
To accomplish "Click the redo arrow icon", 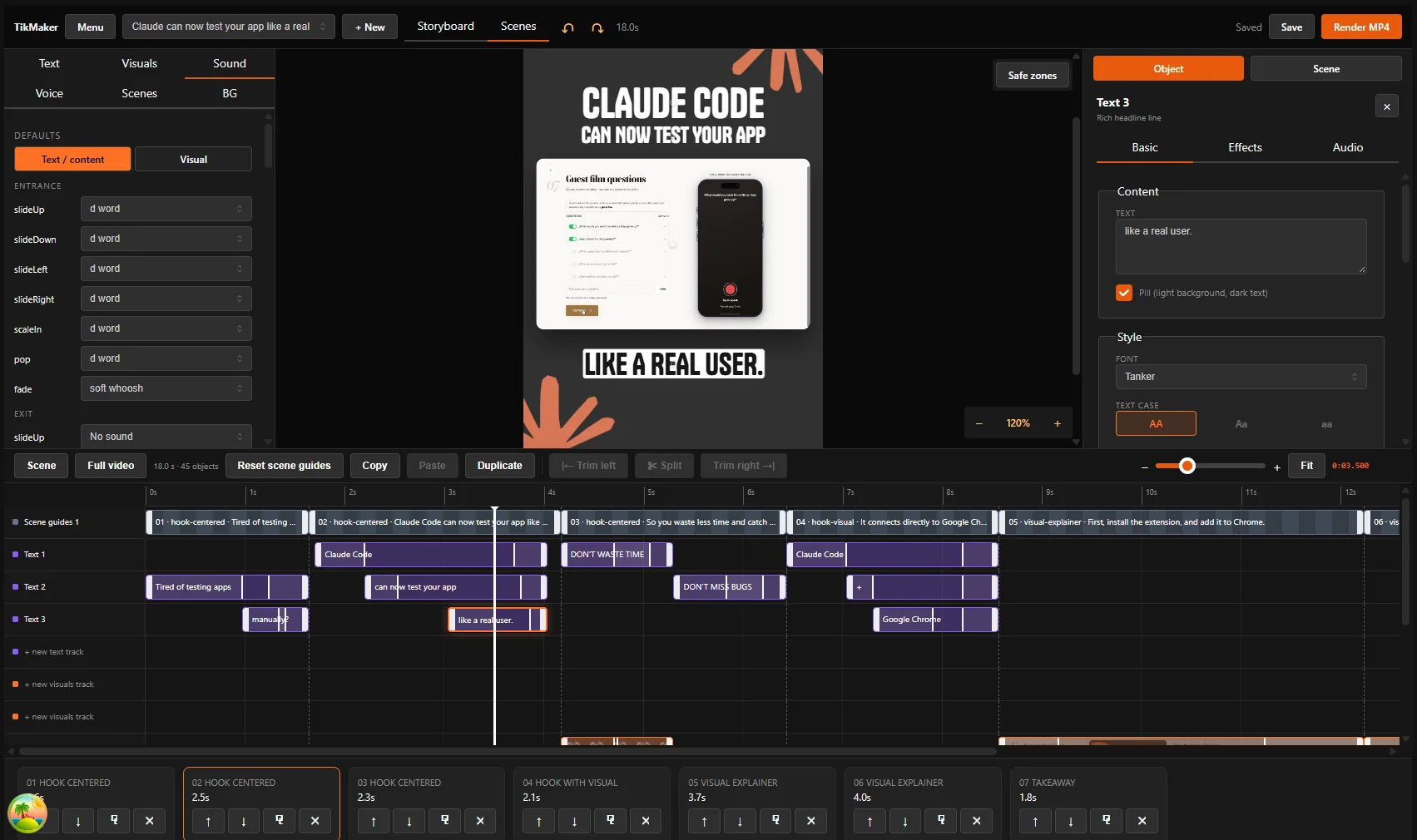I will [x=597, y=27].
